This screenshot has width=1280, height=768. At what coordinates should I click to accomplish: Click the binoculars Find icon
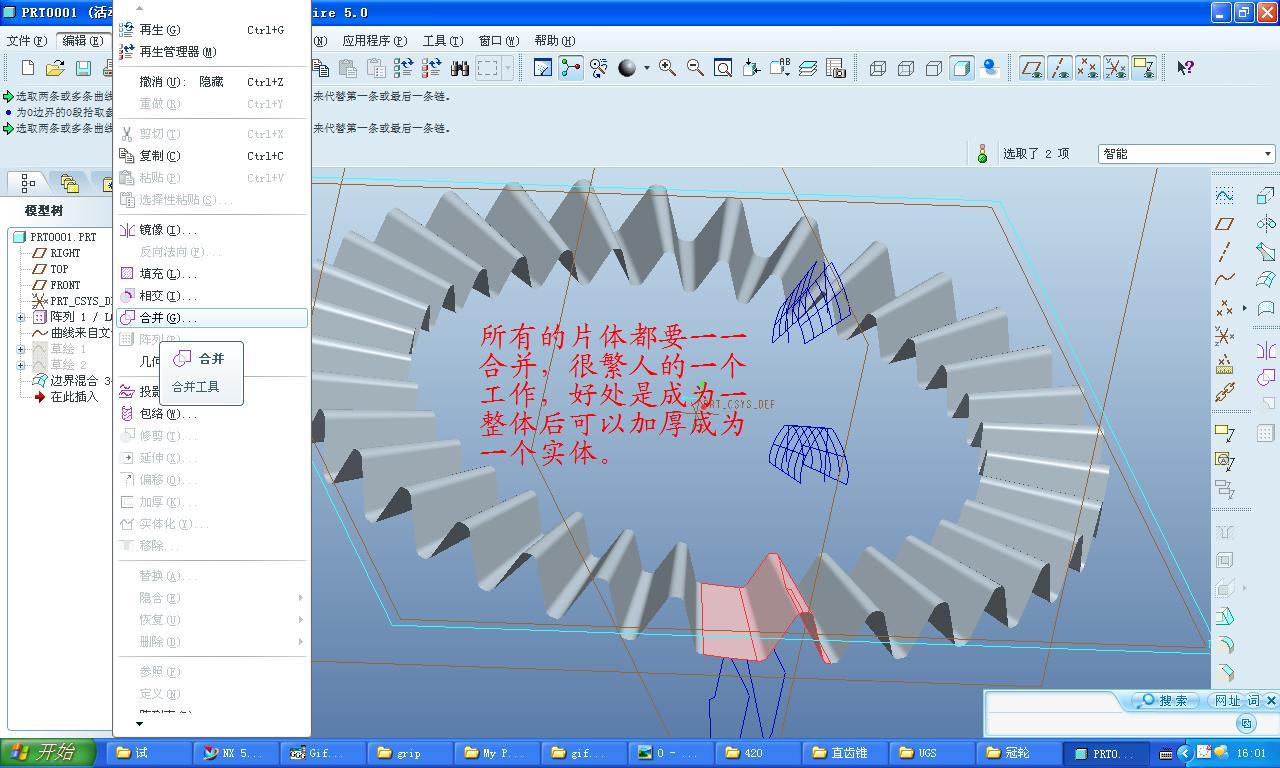coord(460,68)
